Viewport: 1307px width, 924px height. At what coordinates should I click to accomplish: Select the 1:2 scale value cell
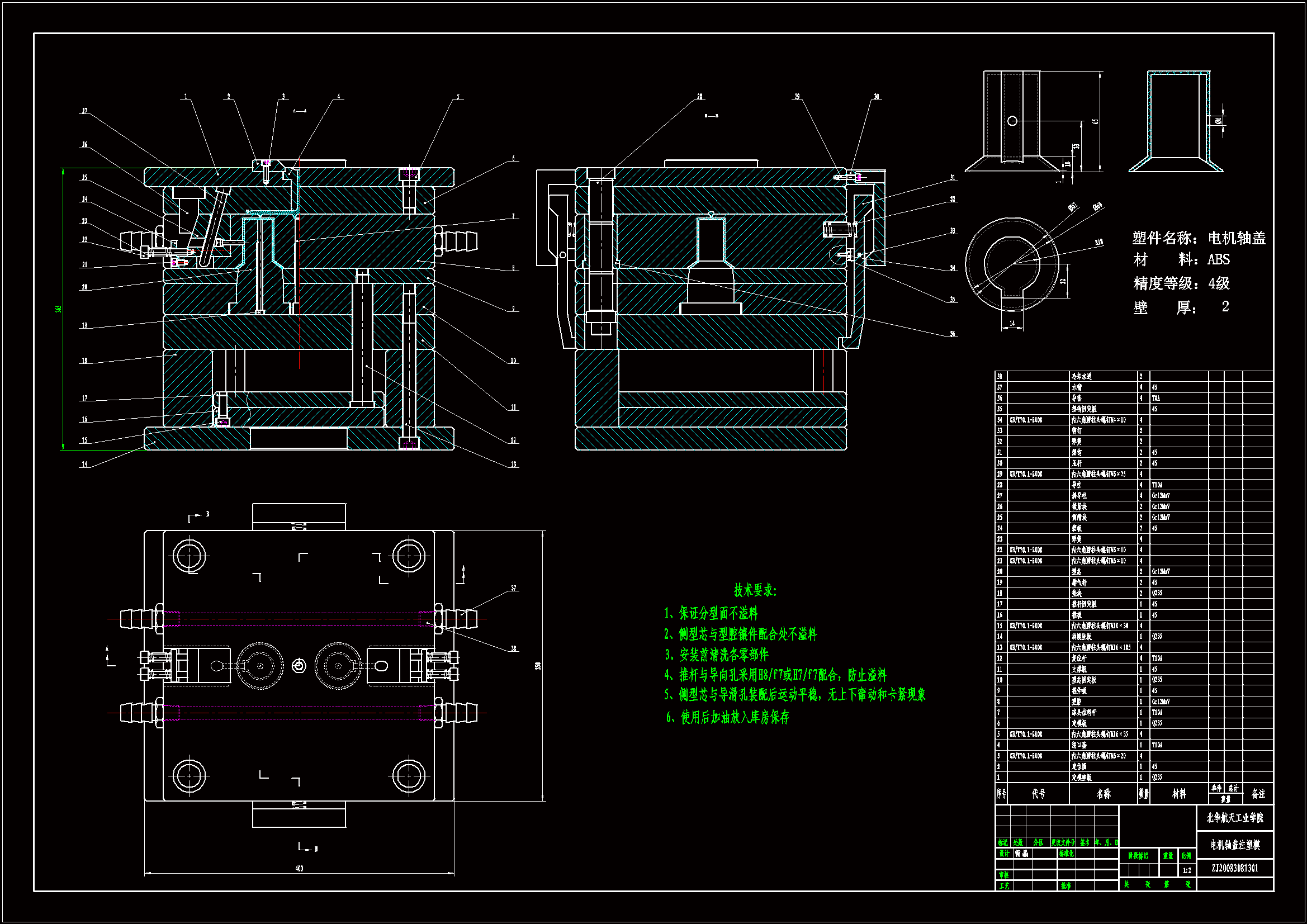coord(1187,870)
